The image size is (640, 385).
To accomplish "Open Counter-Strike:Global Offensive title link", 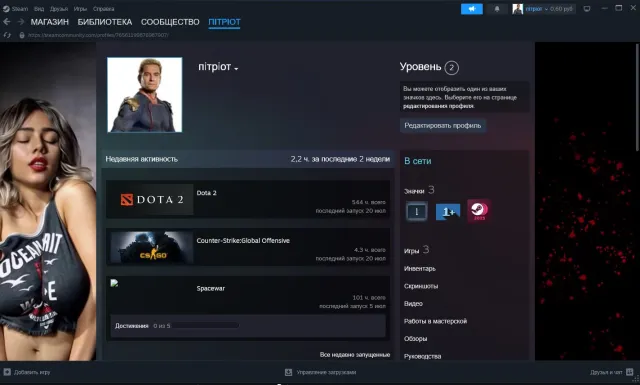I will (243, 240).
